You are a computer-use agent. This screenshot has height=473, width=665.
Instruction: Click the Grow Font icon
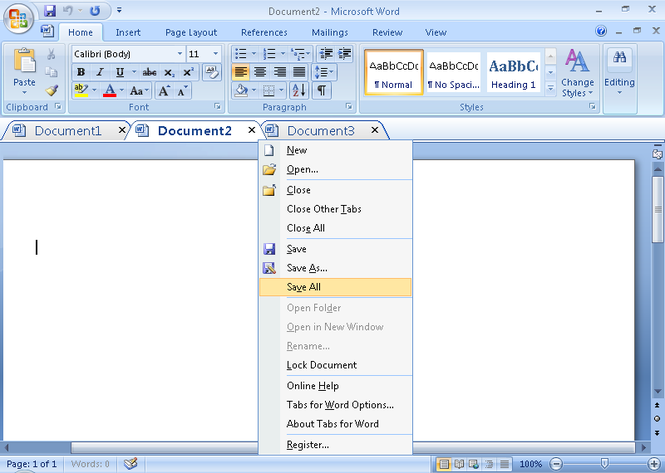[164, 91]
